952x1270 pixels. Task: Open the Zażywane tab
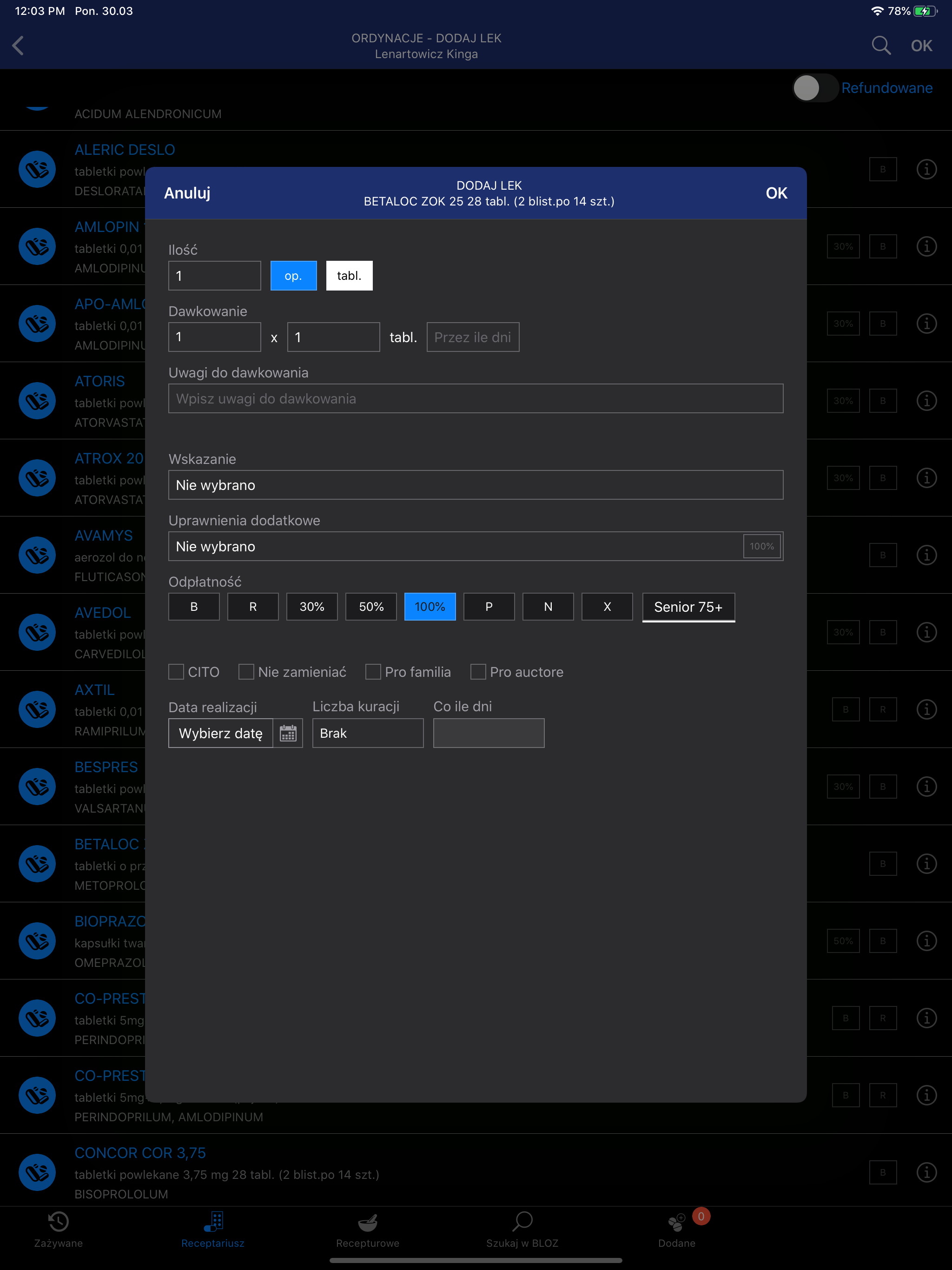pos(59,1230)
